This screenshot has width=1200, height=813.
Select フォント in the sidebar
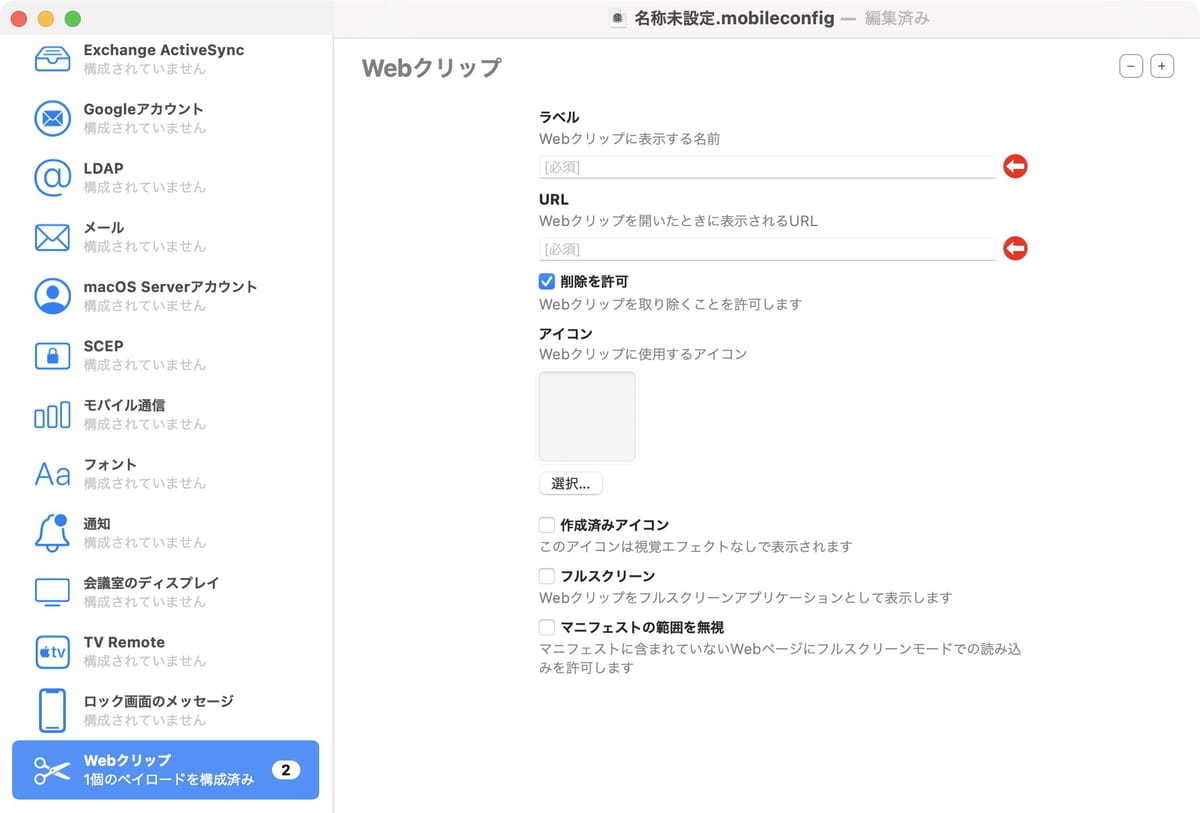click(166, 474)
